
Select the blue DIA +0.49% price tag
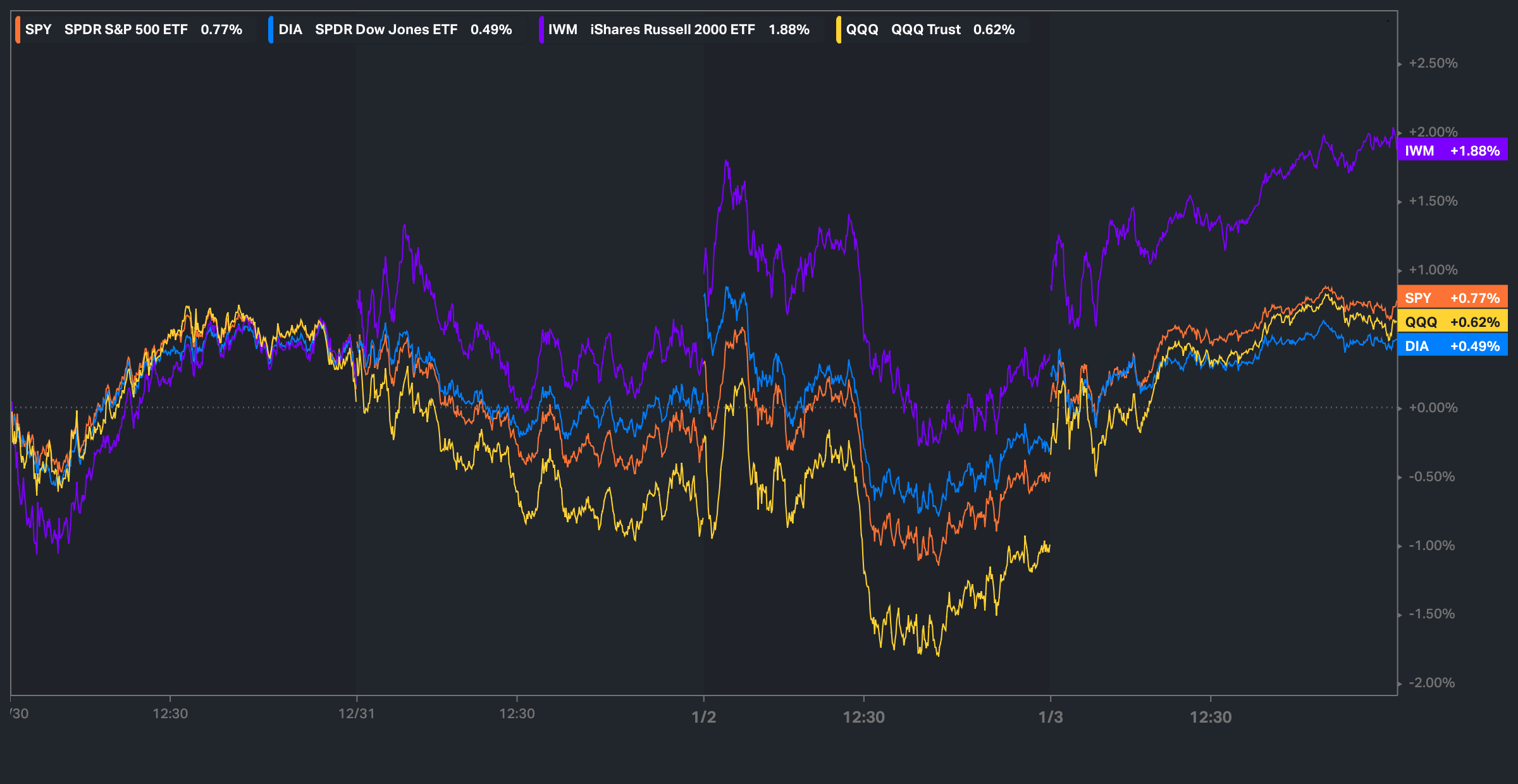[1452, 346]
